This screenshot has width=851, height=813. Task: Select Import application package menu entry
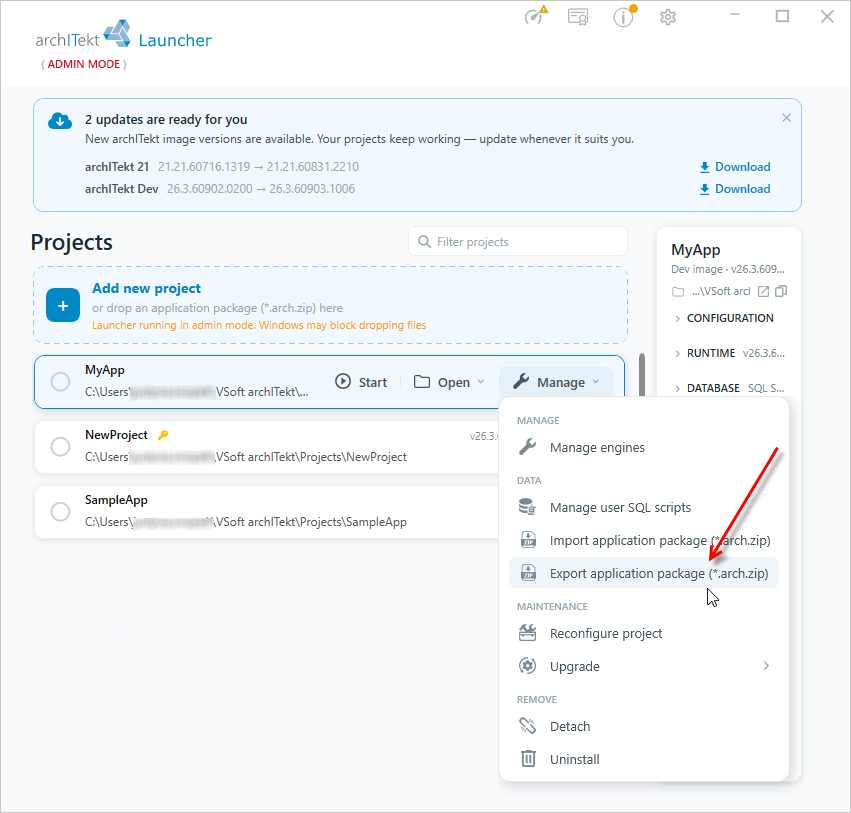644,540
